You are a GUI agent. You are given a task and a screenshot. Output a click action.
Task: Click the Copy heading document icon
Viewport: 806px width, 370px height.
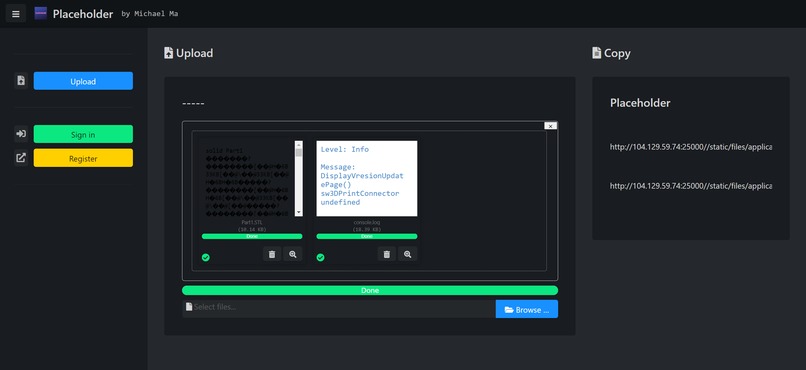[x=597, y=53]
